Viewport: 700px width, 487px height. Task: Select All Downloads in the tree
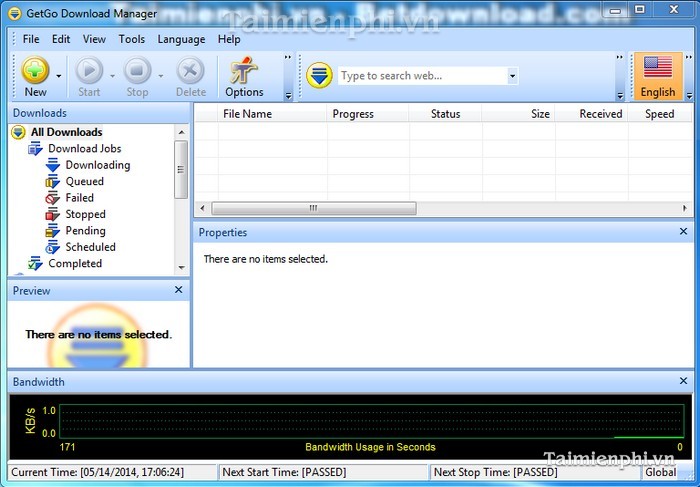click(x=67, y=132)
